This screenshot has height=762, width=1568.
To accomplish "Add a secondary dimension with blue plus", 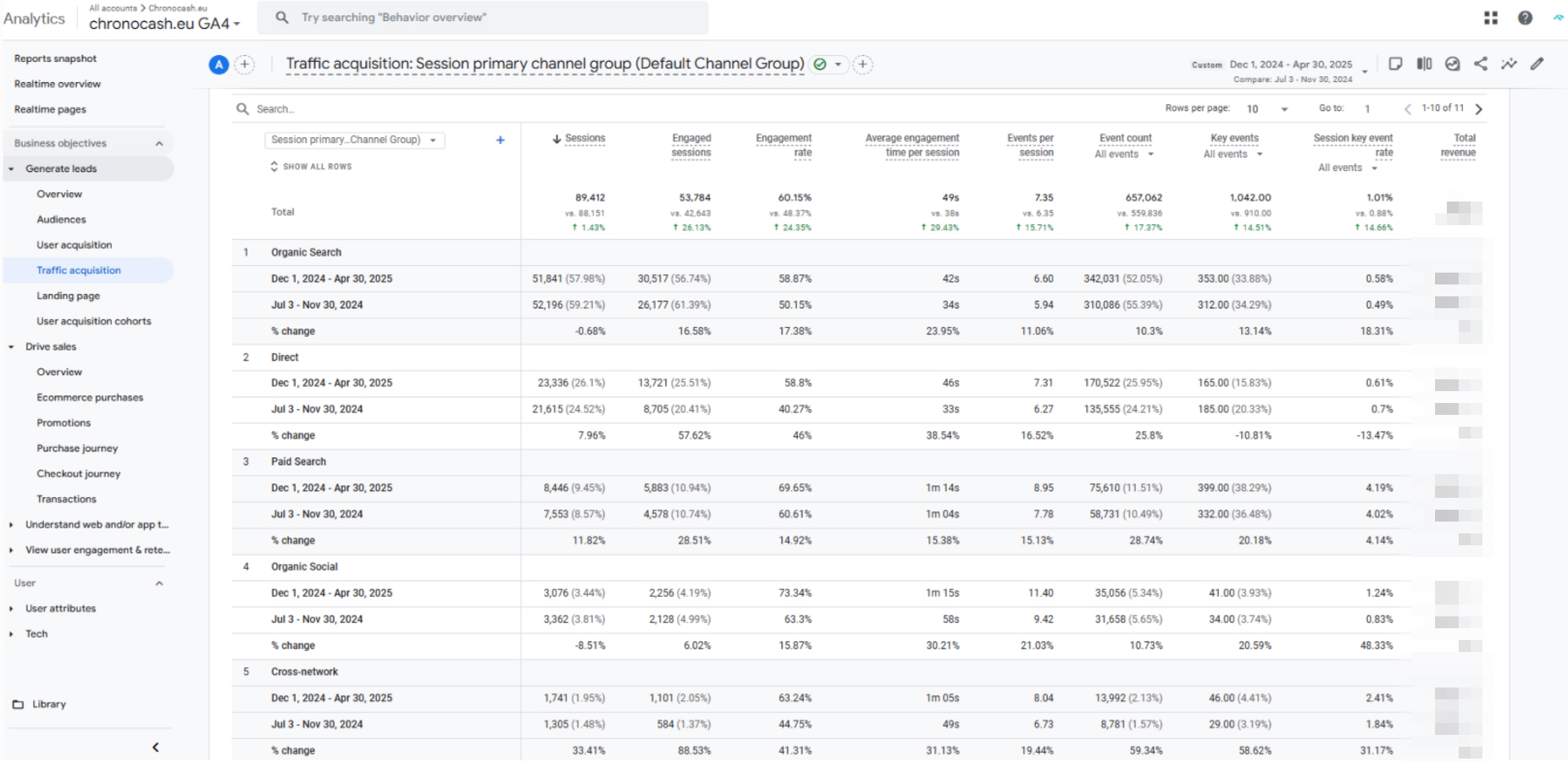I will click(x=500, y=141).
